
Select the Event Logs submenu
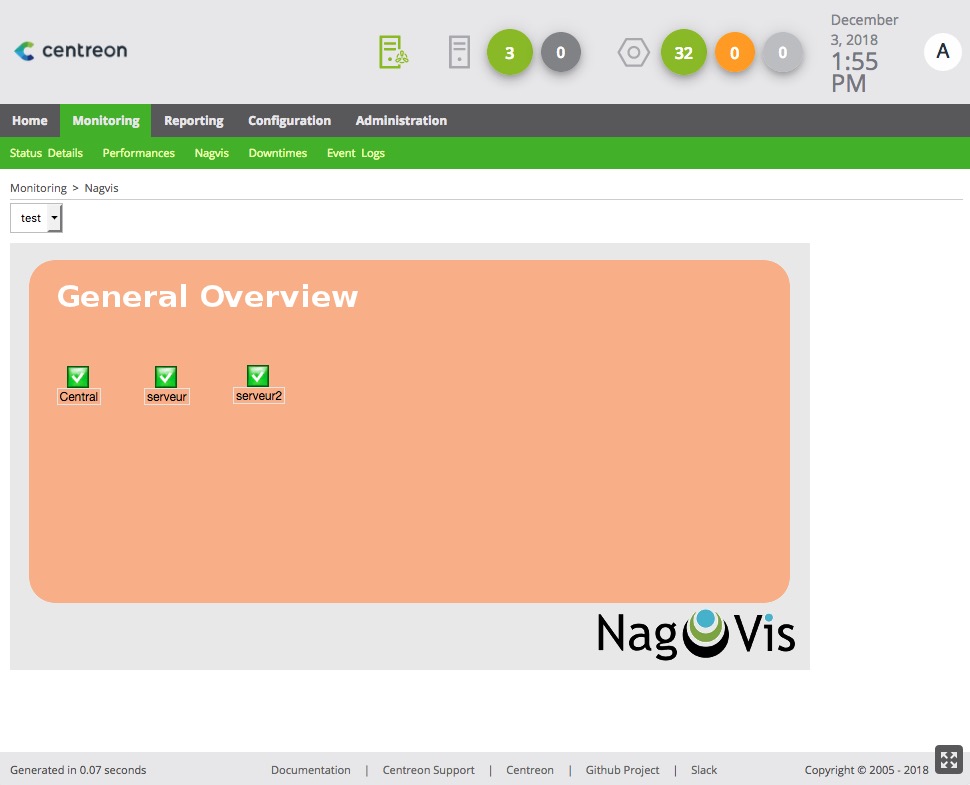[x=355, y=153]
